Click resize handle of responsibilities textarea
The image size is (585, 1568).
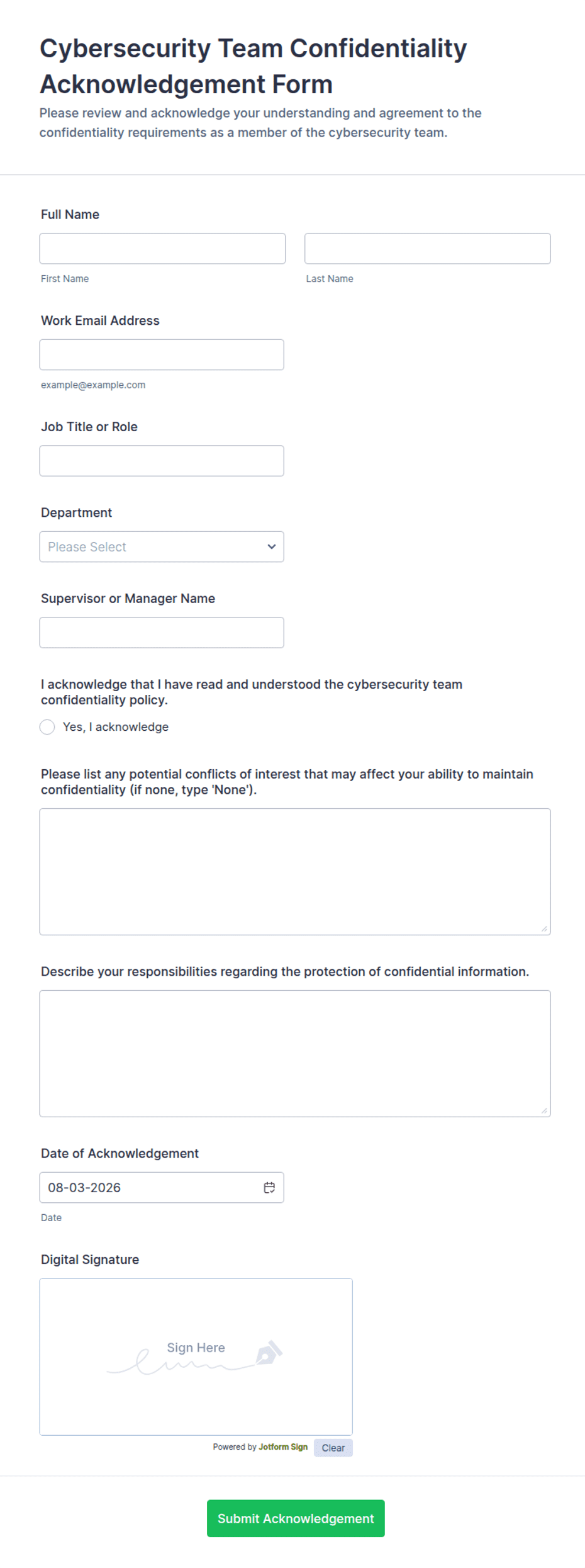[544, 1110]
